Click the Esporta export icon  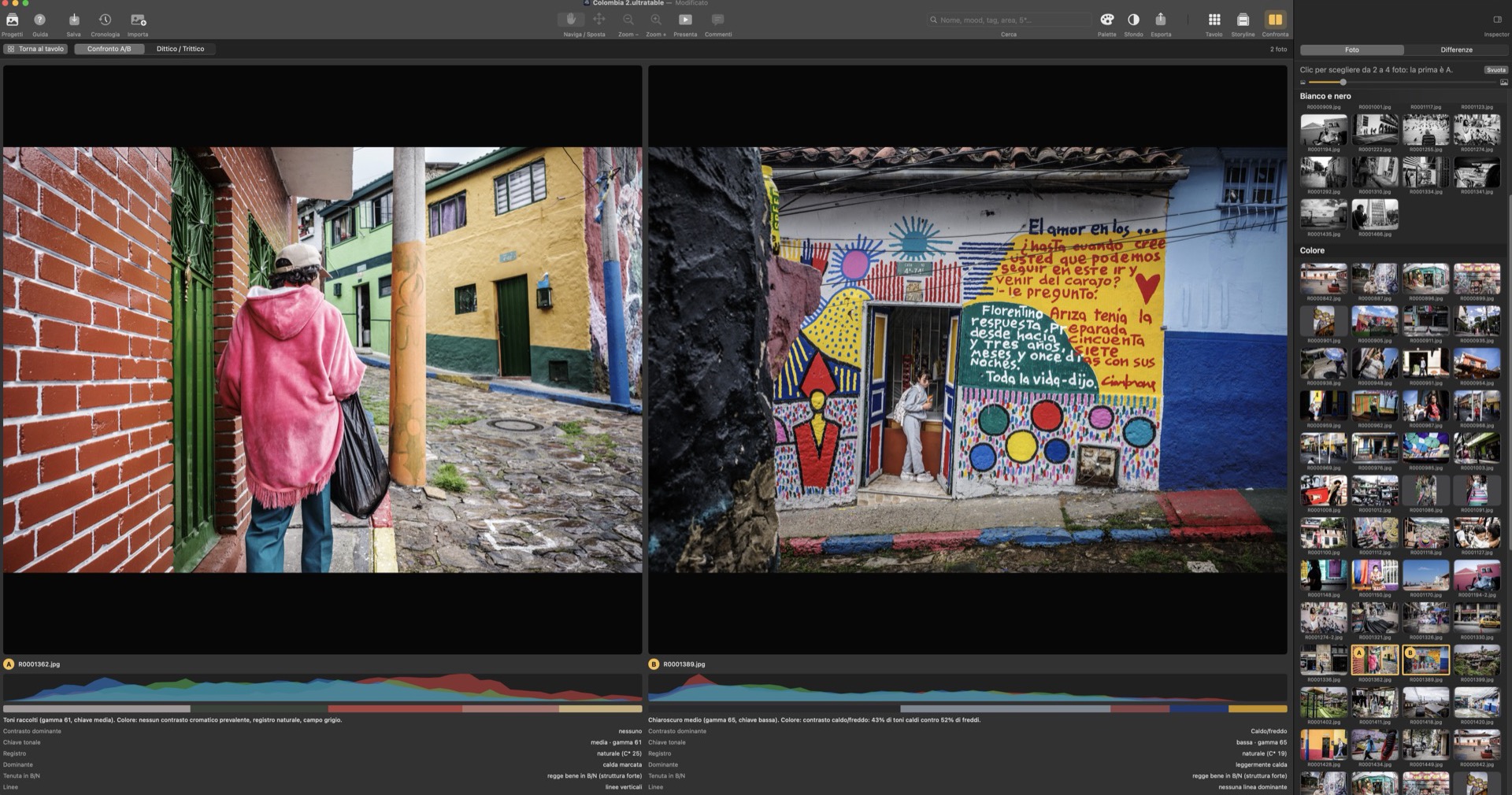pos(1161,20)
